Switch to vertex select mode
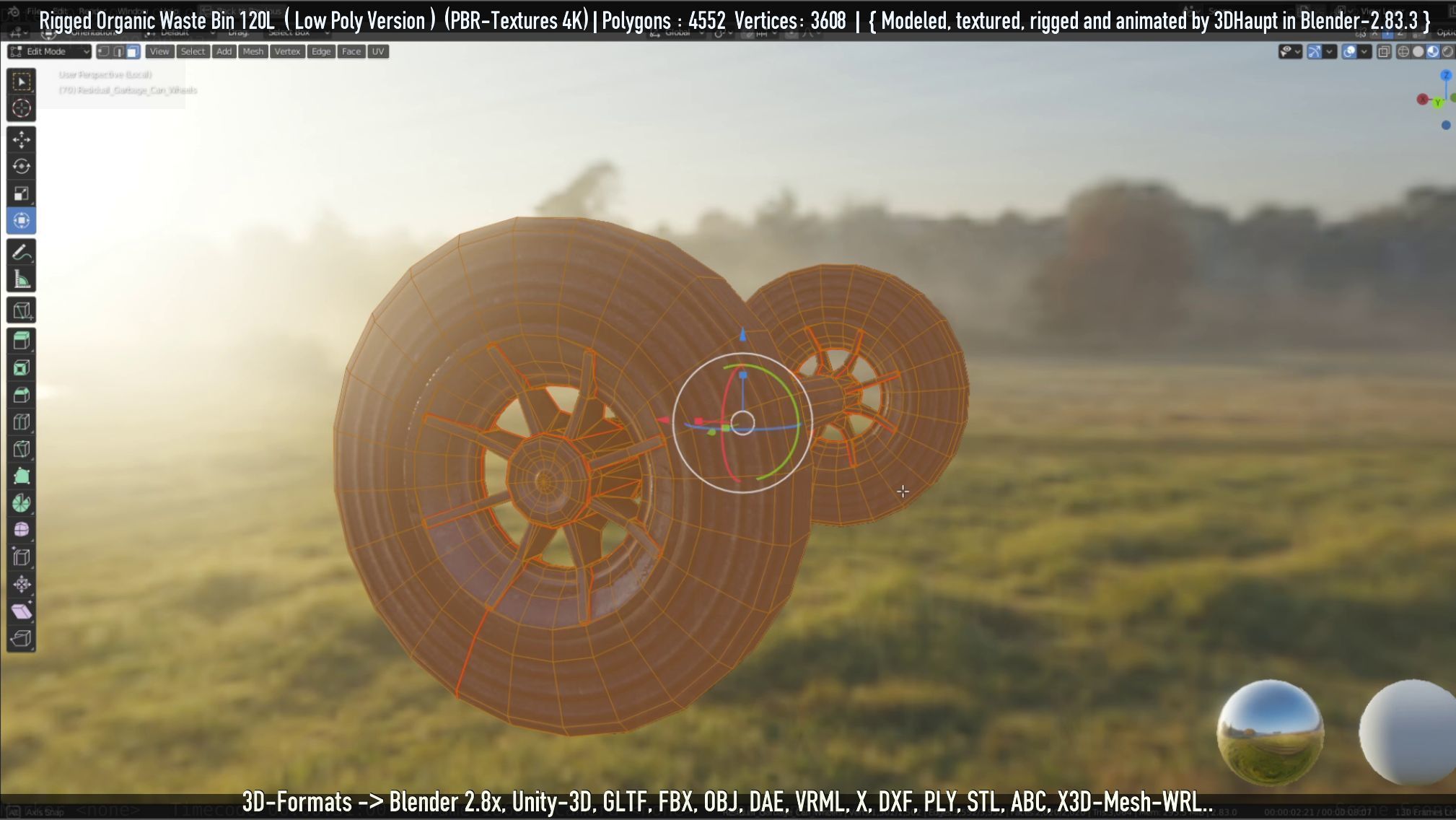This screenshot has height=820, width=1456. 103,51
